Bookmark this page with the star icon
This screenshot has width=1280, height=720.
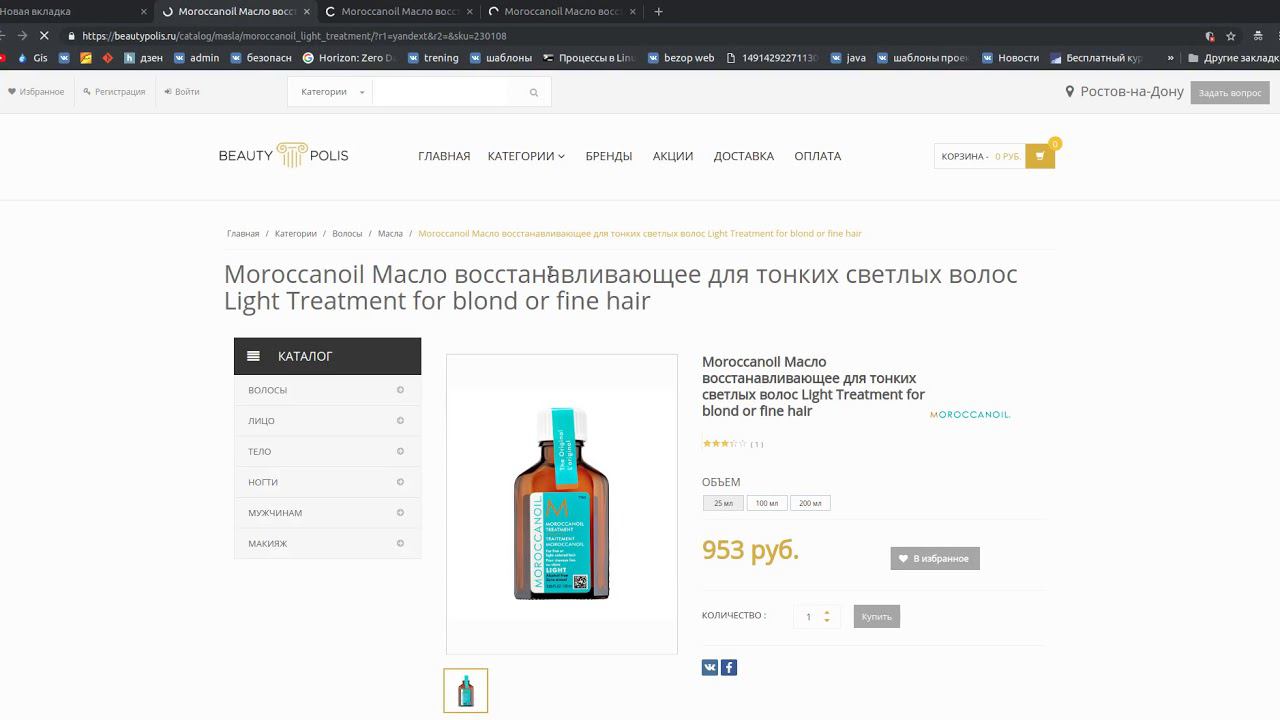pos(1231,36)
